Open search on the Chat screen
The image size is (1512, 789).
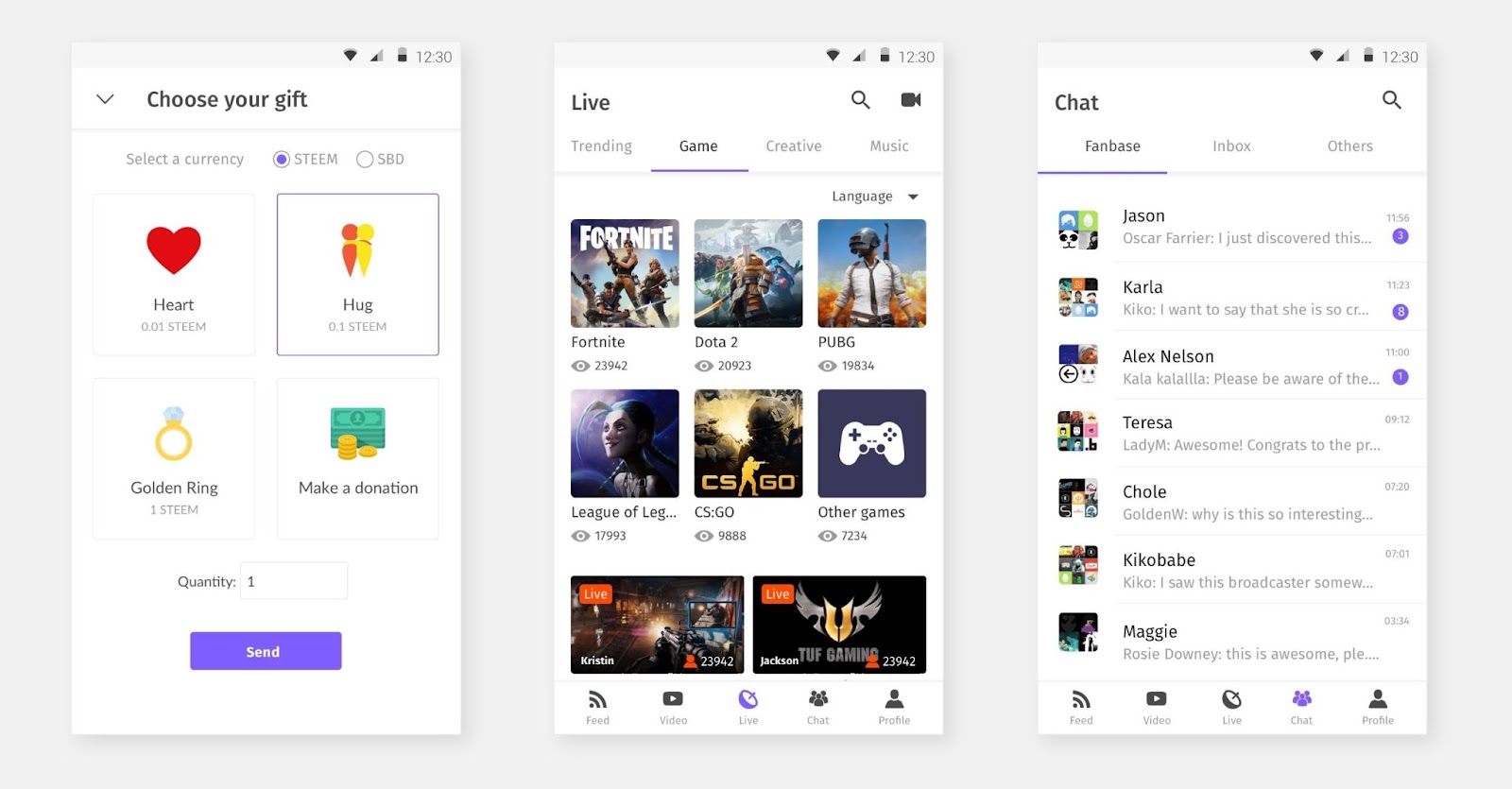(1391, 99)
